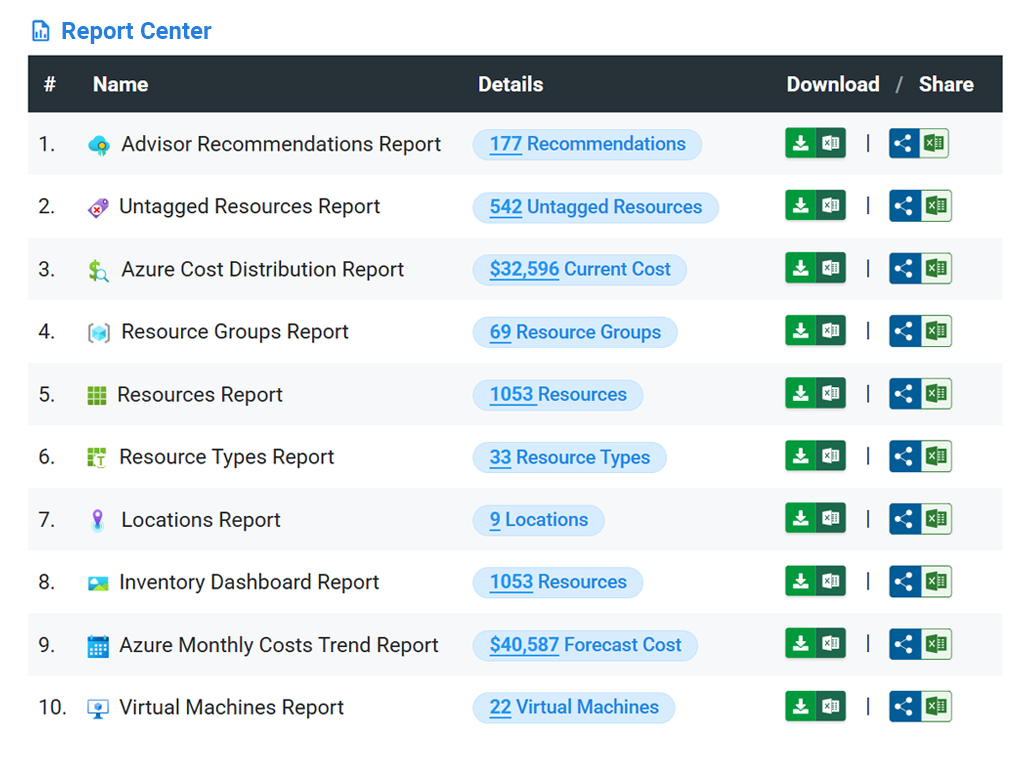This screenshot has width=1024, height=768.
Task: Click the Untagged Resources tag icon
Action: coord(98,208)
